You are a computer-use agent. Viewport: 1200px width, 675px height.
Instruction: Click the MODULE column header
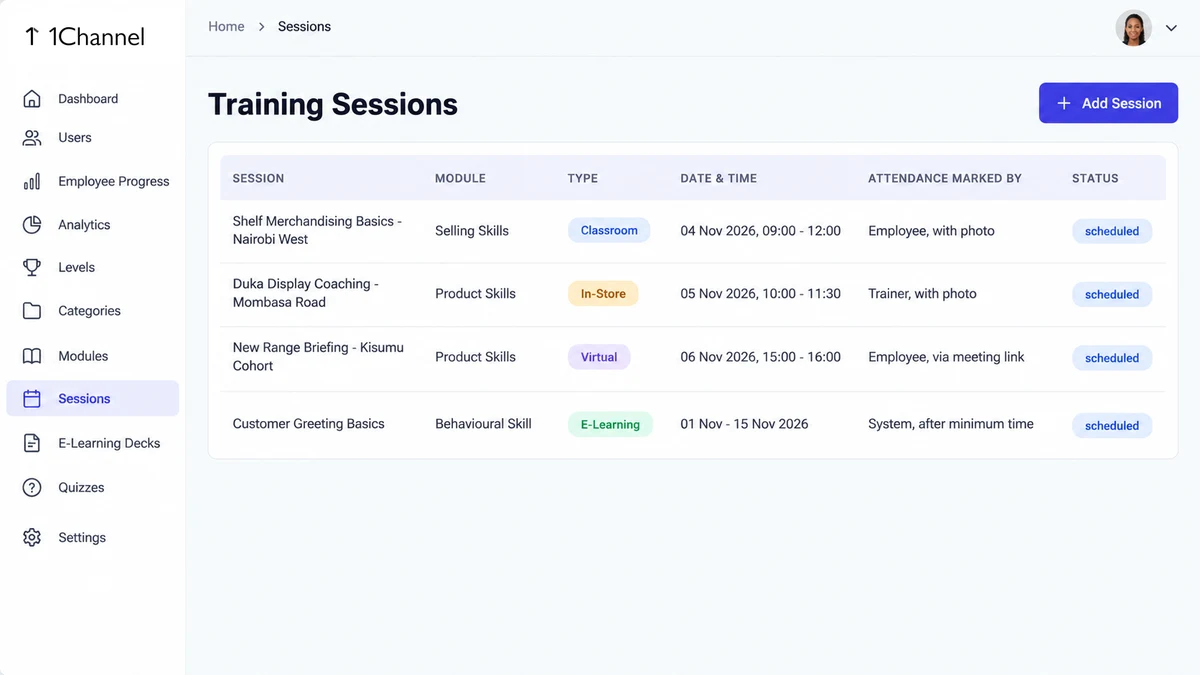tap(460, 179)
